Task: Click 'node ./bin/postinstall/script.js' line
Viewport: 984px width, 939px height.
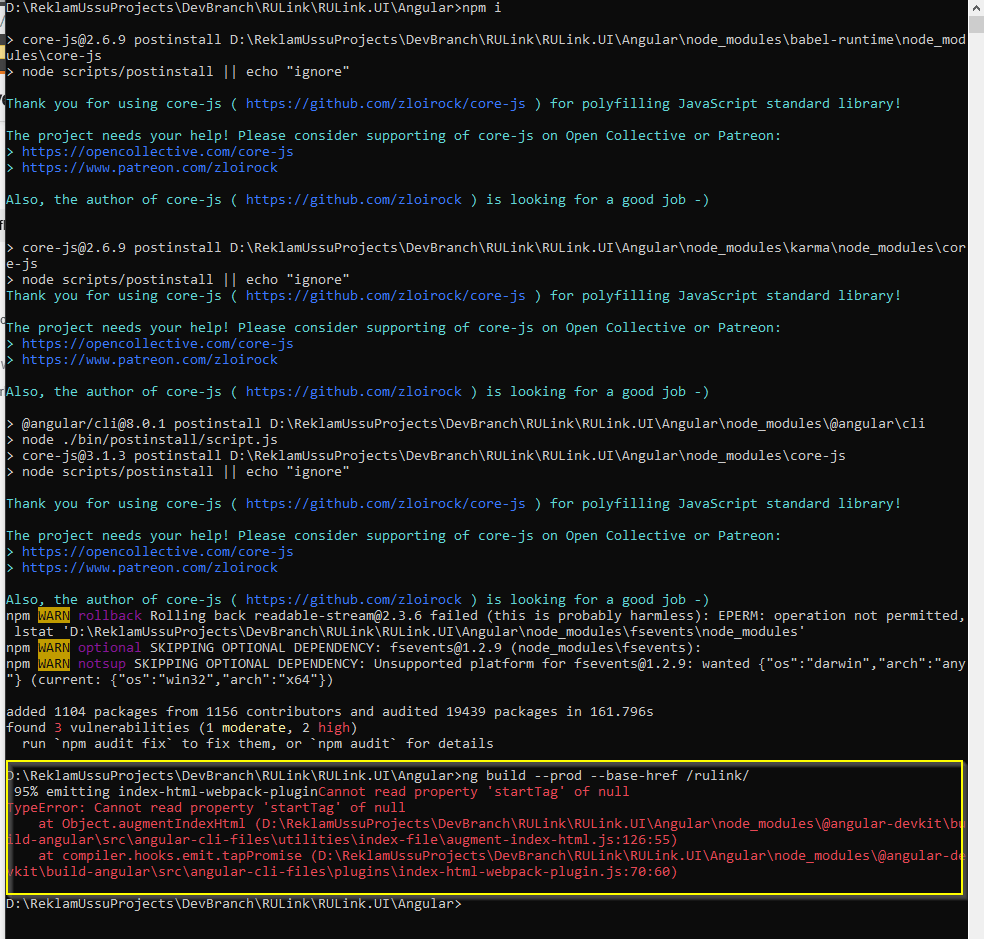Action: pos(142,439)
